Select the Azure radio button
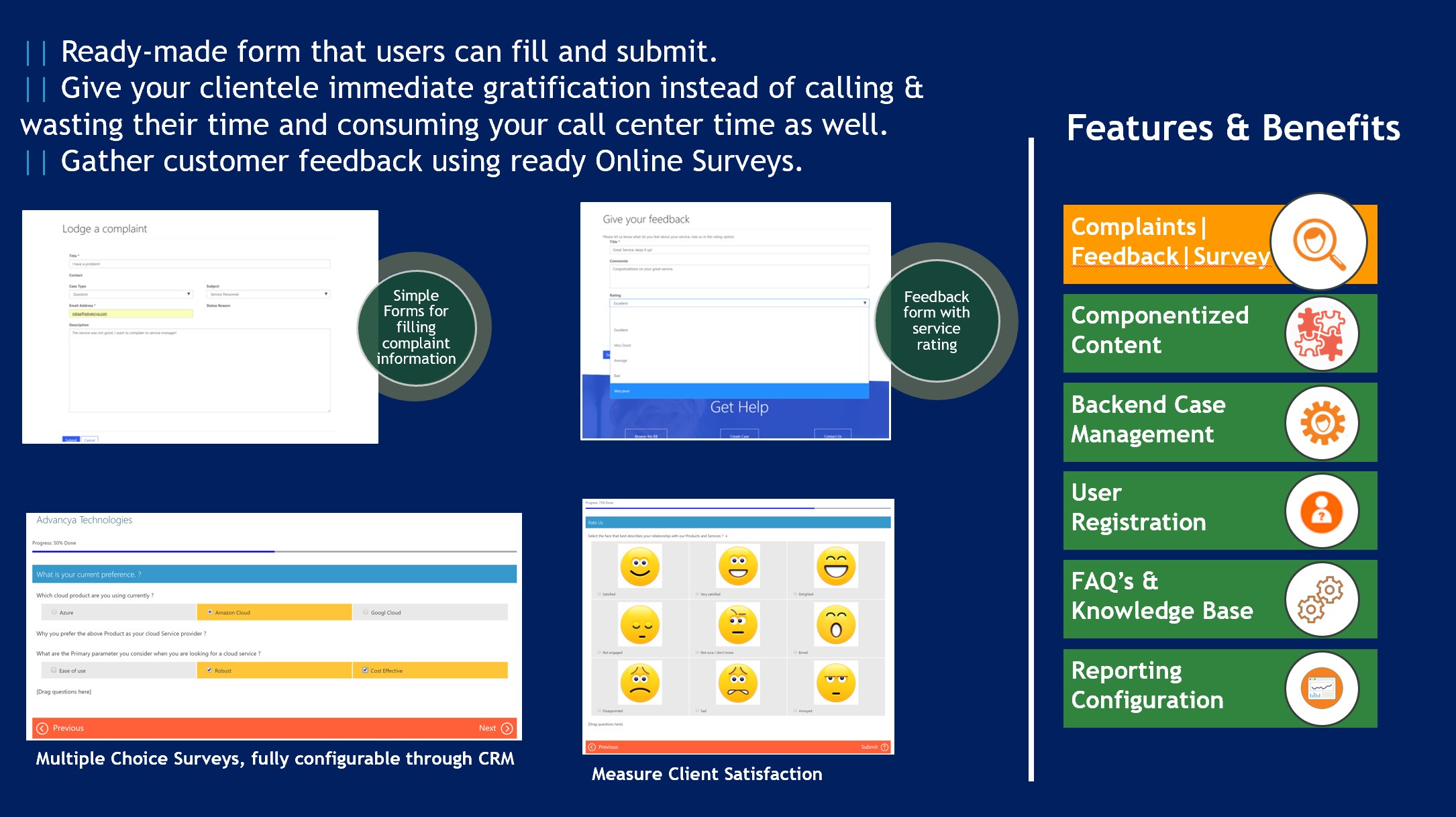1456x817 pixels. point(54,612)
